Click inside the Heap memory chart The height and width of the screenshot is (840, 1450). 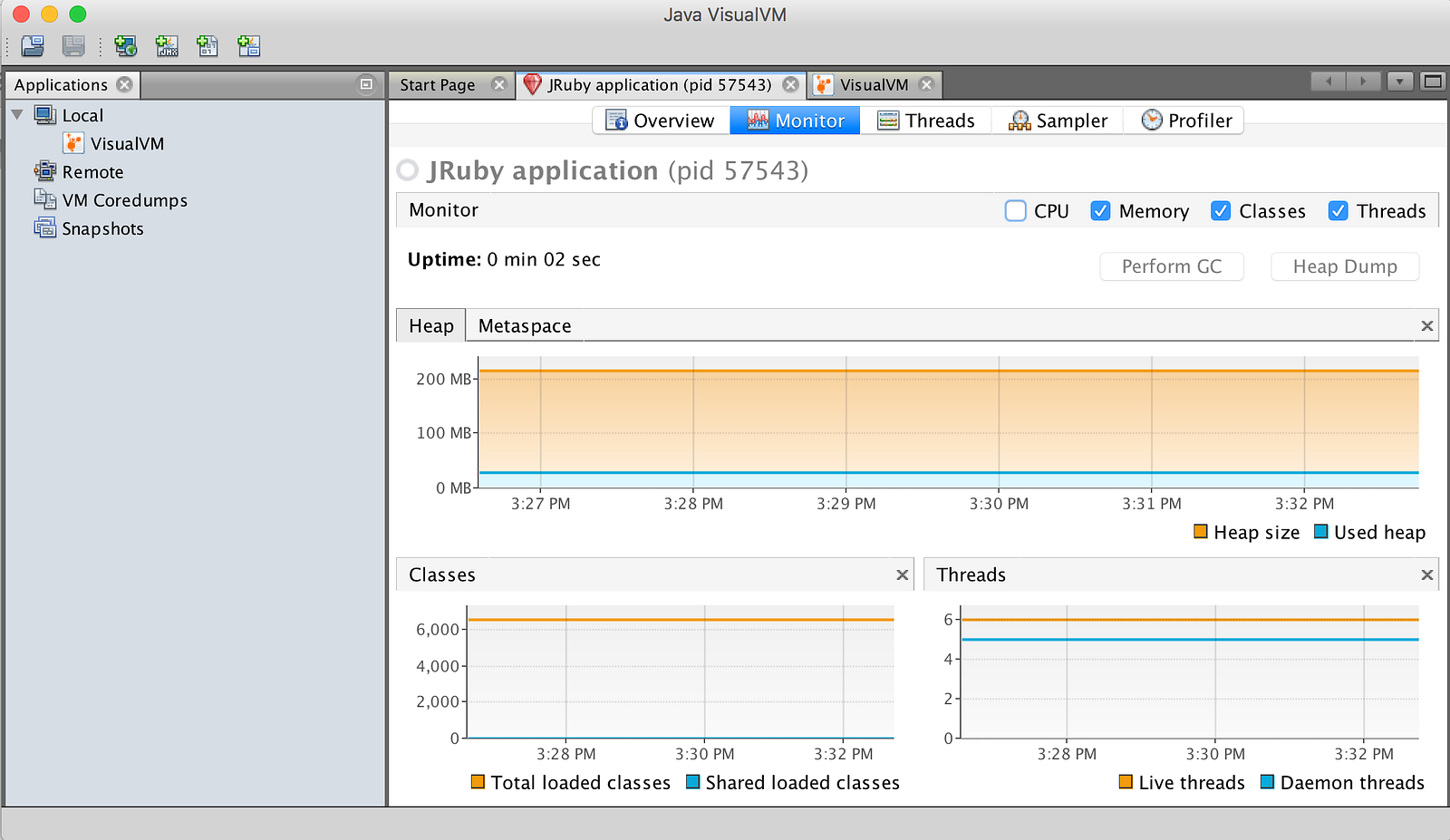[949, 422]
